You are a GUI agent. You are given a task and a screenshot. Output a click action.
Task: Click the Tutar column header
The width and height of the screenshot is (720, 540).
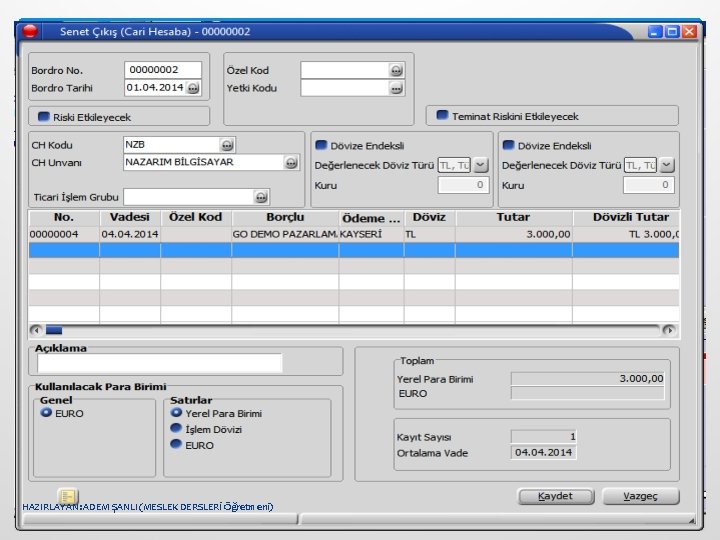tap(514, 218)
